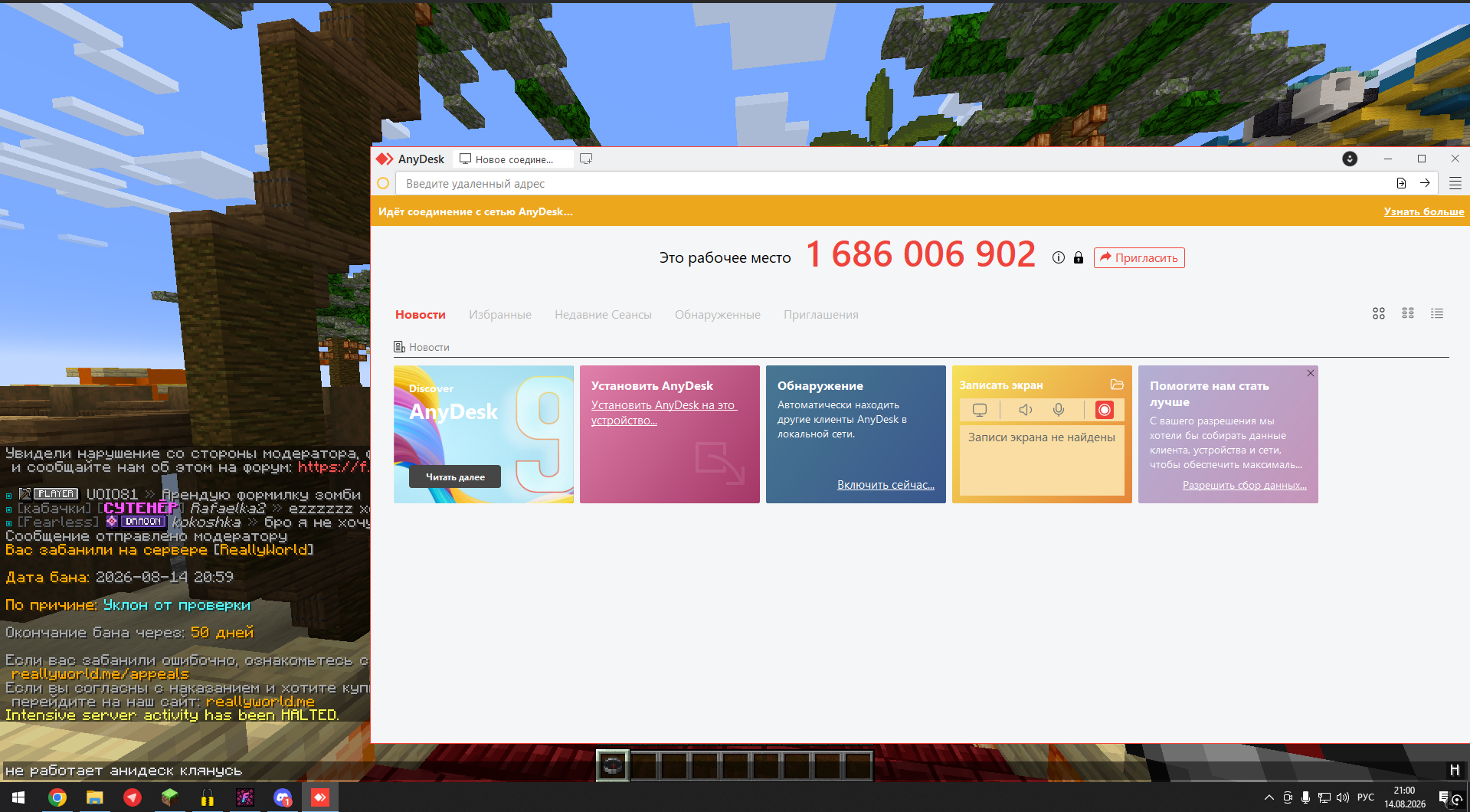This screenshot has height=812, width=1470.
Task: Switch the РУС input language indicator
Action: [1366, 797]
